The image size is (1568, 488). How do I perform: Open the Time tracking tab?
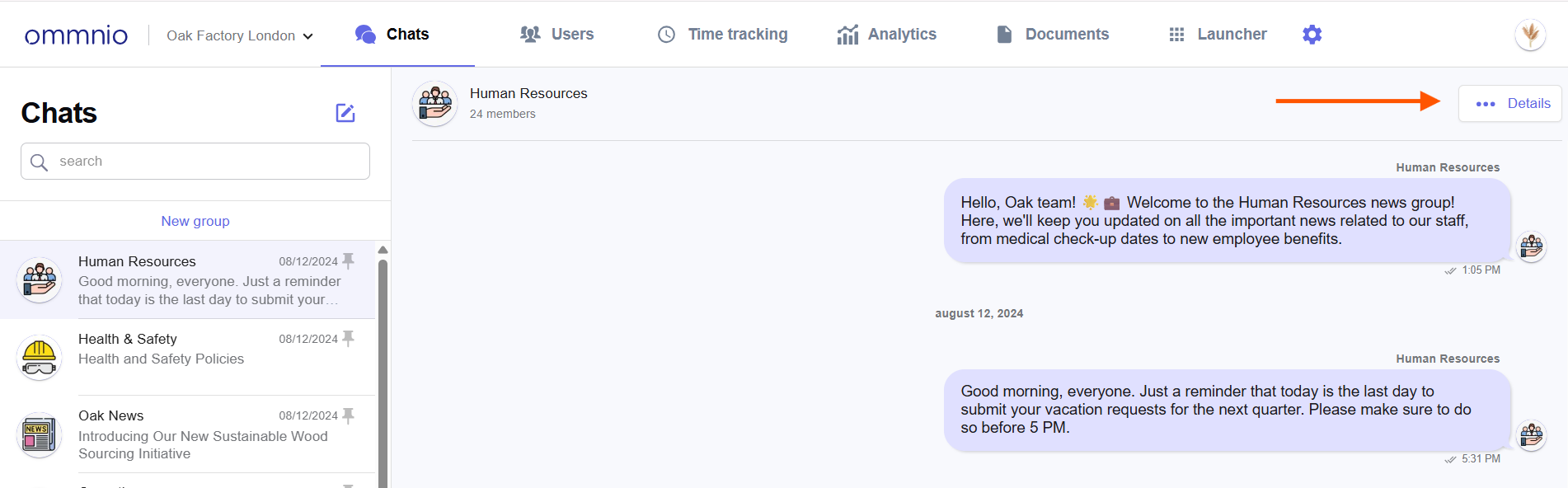click(x=723, y=35)
